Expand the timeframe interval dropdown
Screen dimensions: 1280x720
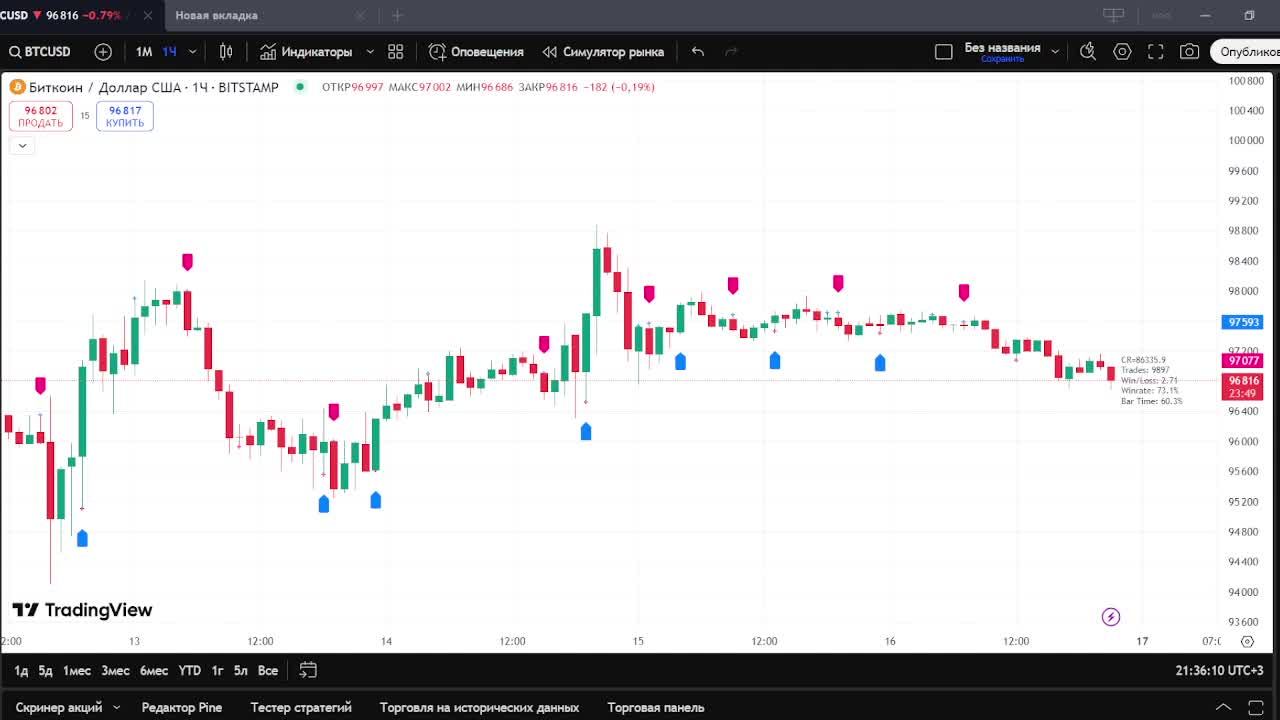click(192, 52)
